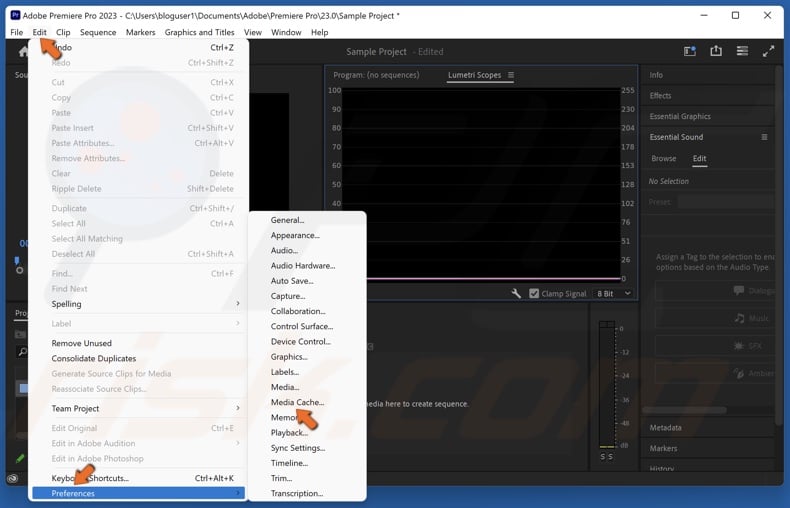
Task: Switch to the Lumetri Scopes tab
Action: 475,75
